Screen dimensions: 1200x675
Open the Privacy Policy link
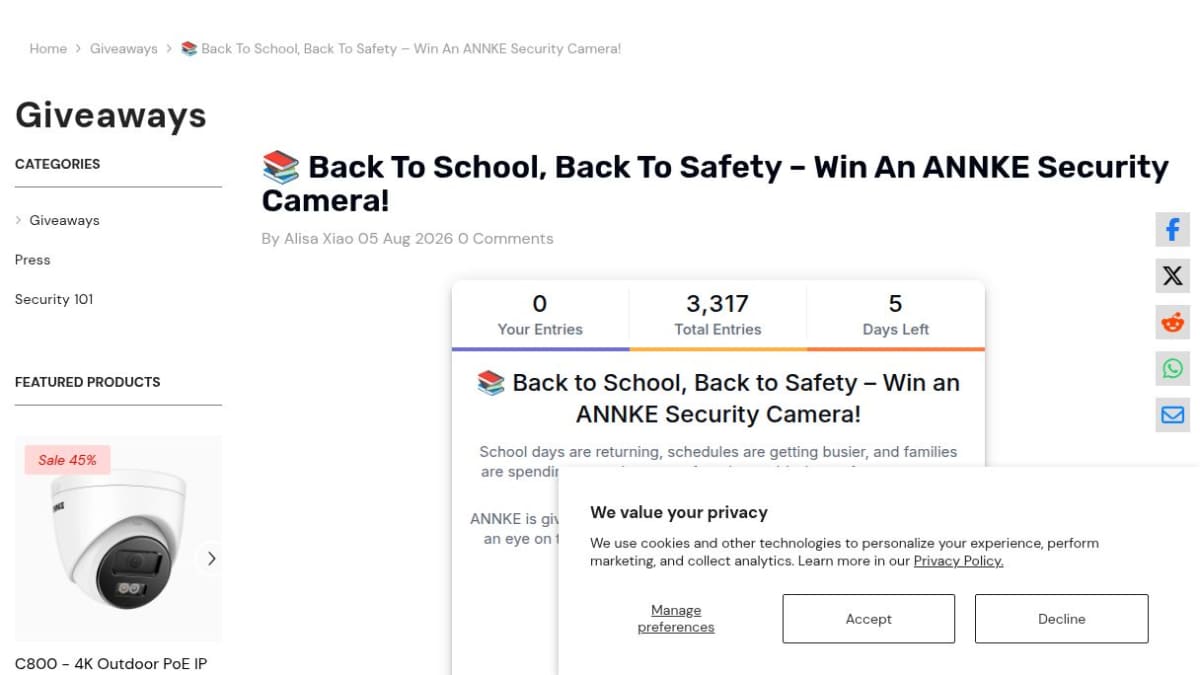click(x=958, y=561)
